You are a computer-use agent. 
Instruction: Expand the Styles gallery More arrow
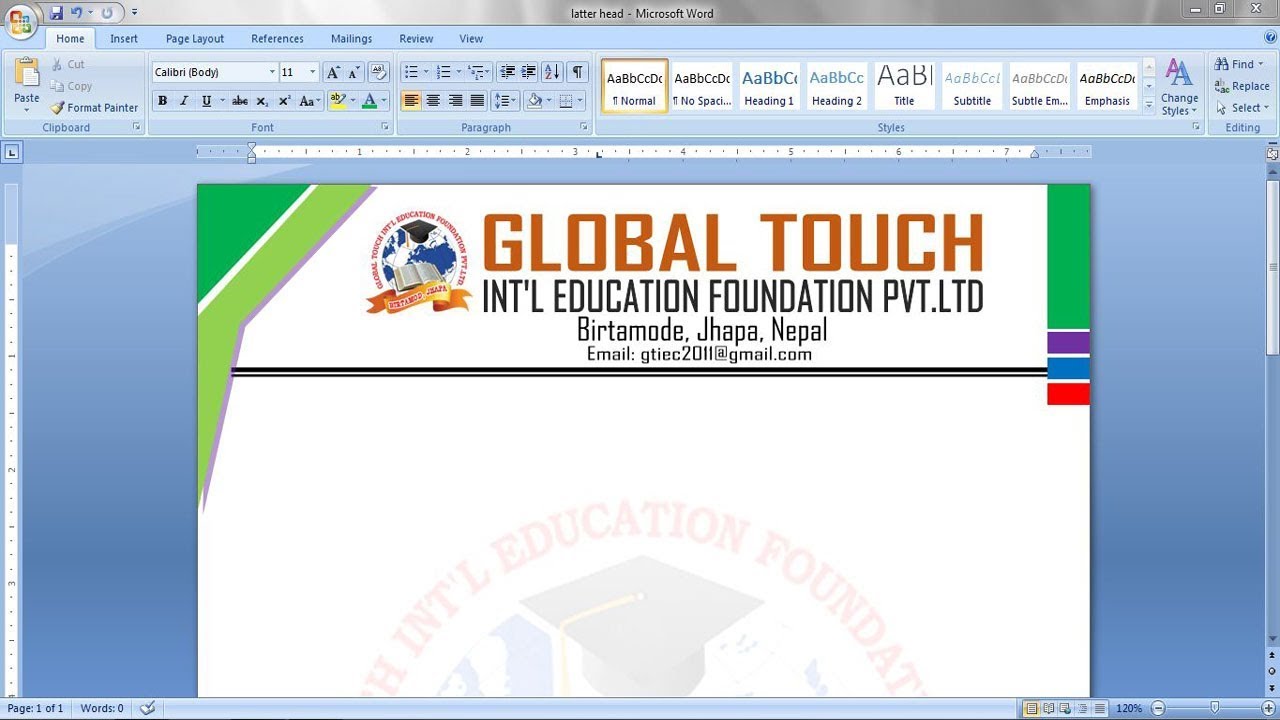coord(1149,104)
